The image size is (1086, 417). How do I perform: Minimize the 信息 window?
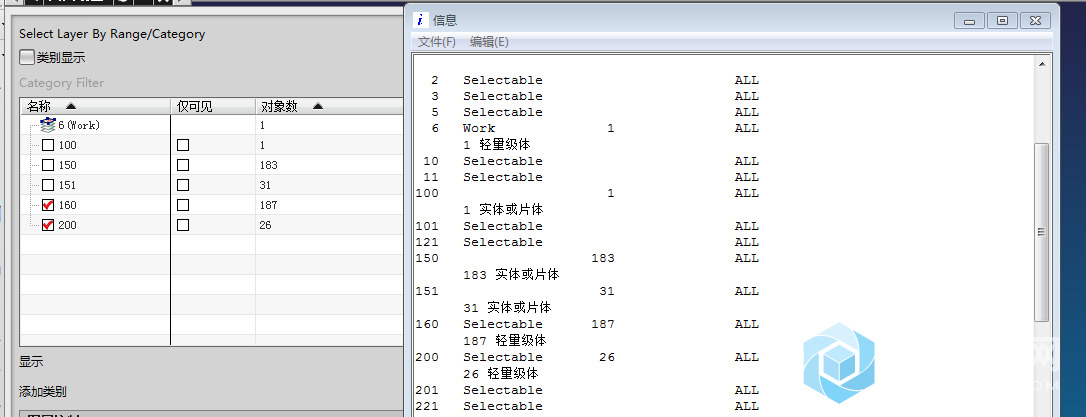[970, 21]
